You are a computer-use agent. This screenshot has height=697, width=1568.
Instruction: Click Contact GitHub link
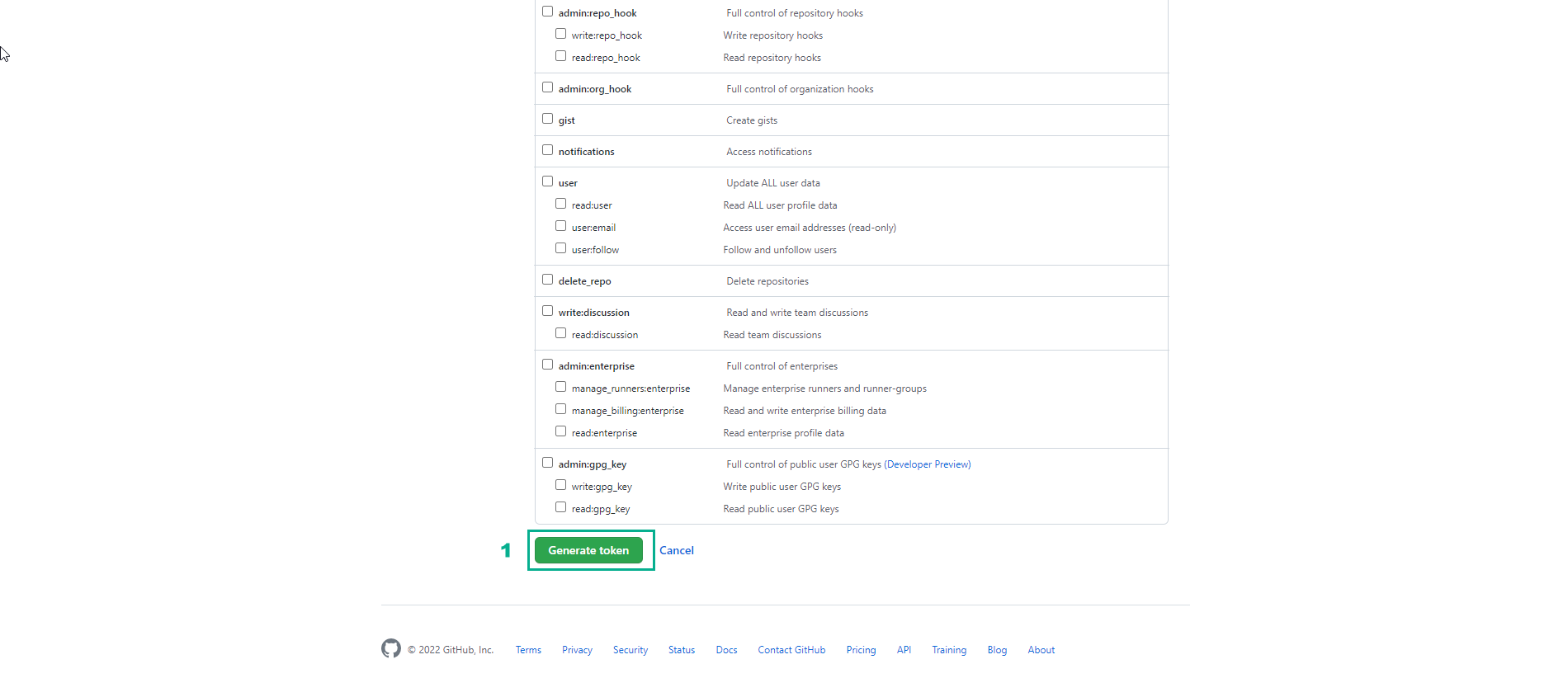pyautogui.click(x=791, y=650)
